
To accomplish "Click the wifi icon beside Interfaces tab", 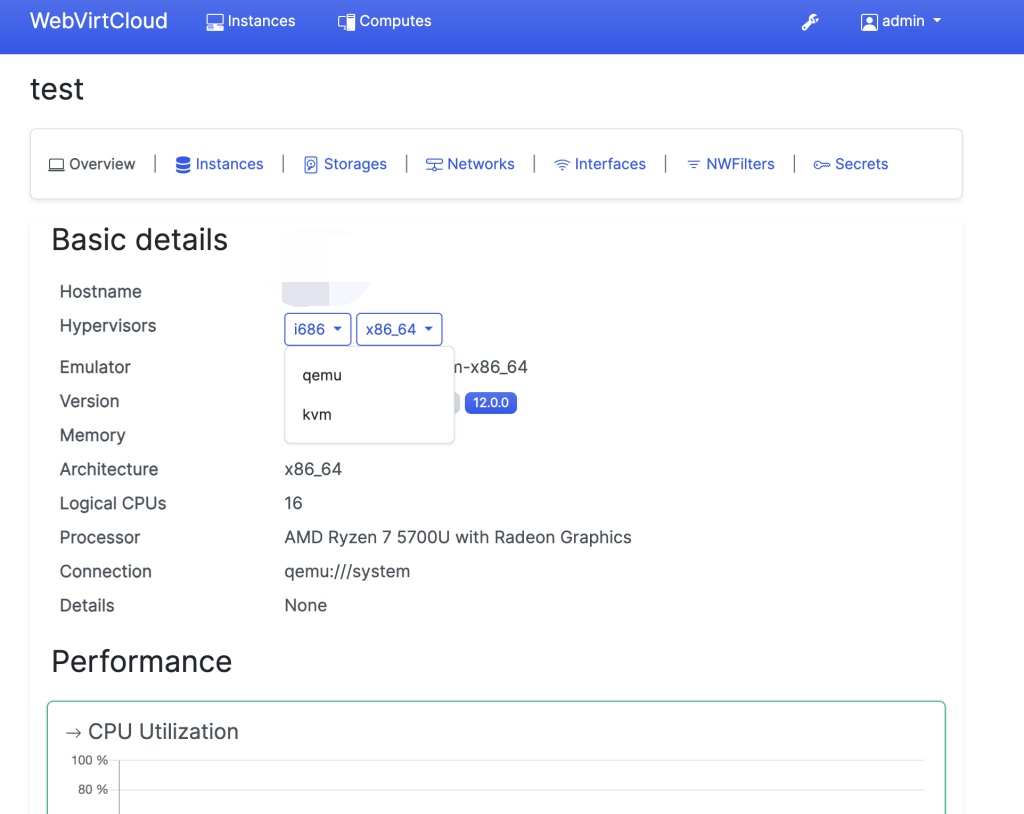I will click(x=562, y=165).
